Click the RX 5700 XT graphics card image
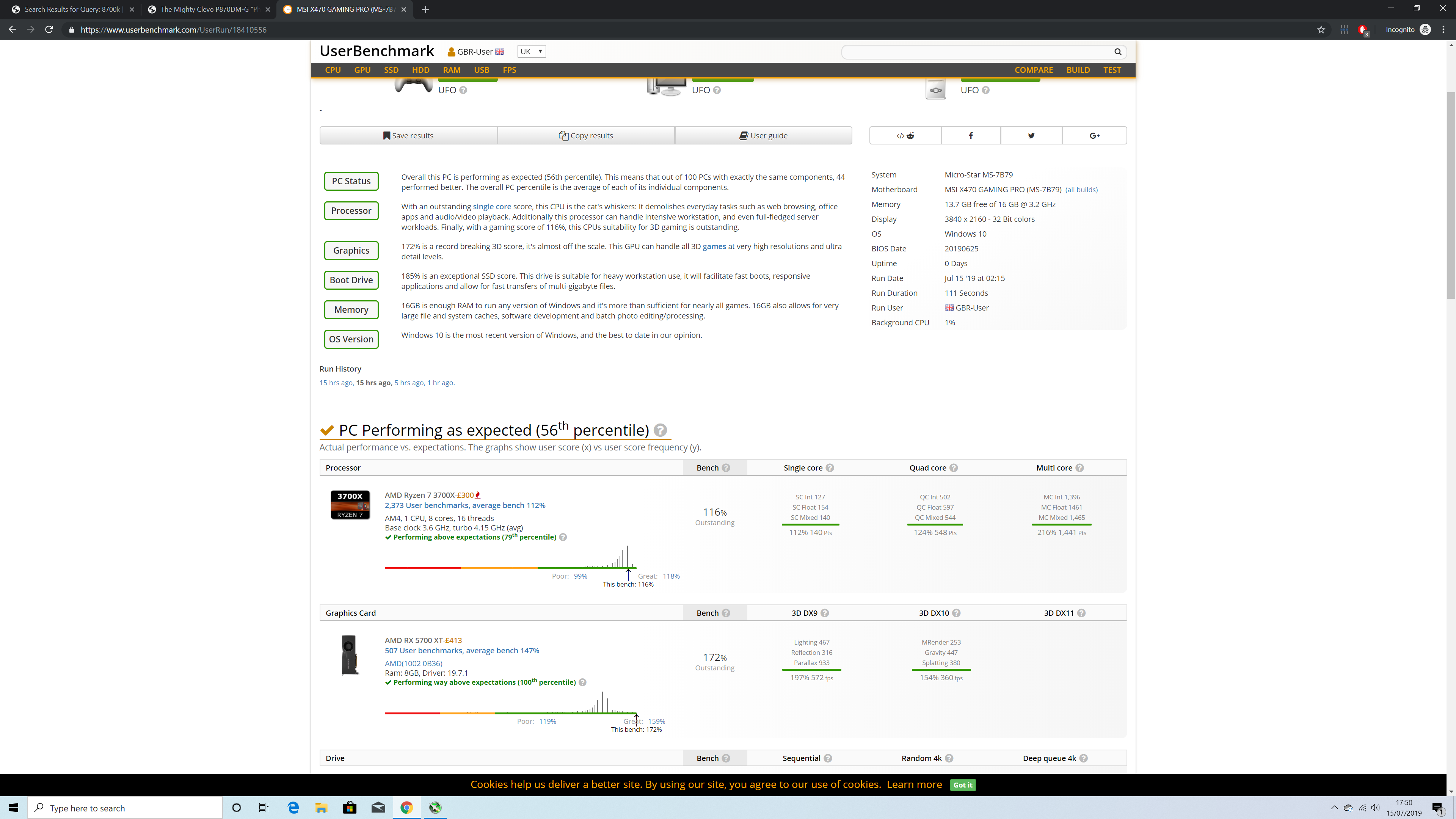The image size is (1456, 819). pos(350,655)
